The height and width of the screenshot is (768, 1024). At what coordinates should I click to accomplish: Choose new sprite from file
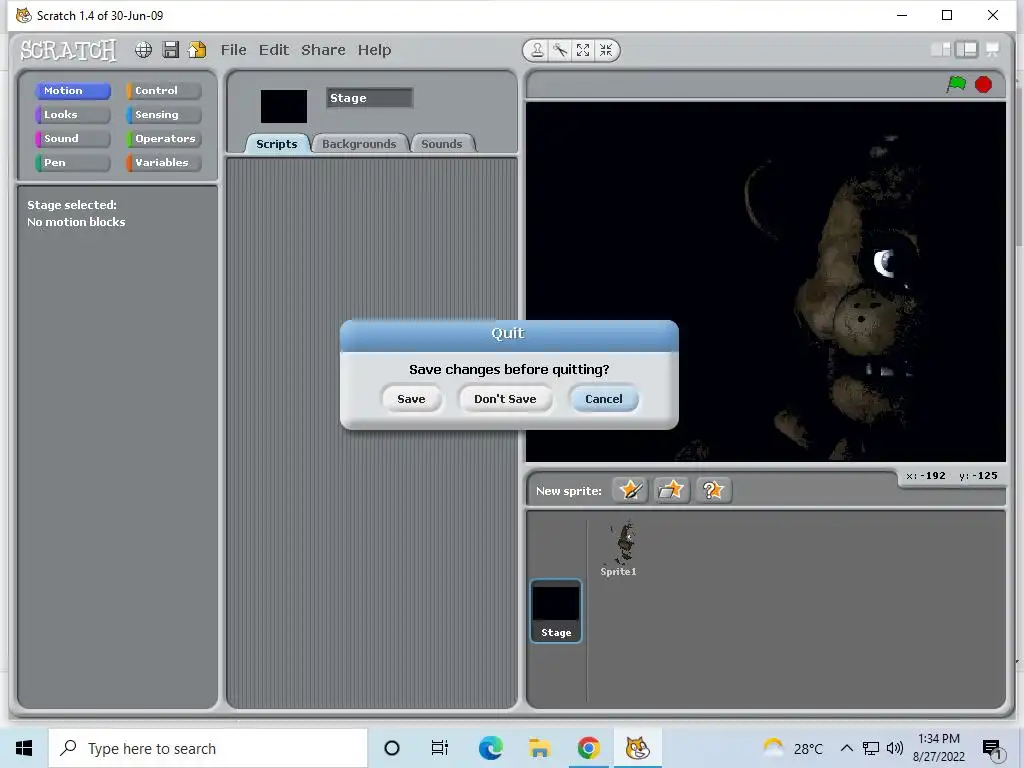pyautogui.click(x=671, y=490)
